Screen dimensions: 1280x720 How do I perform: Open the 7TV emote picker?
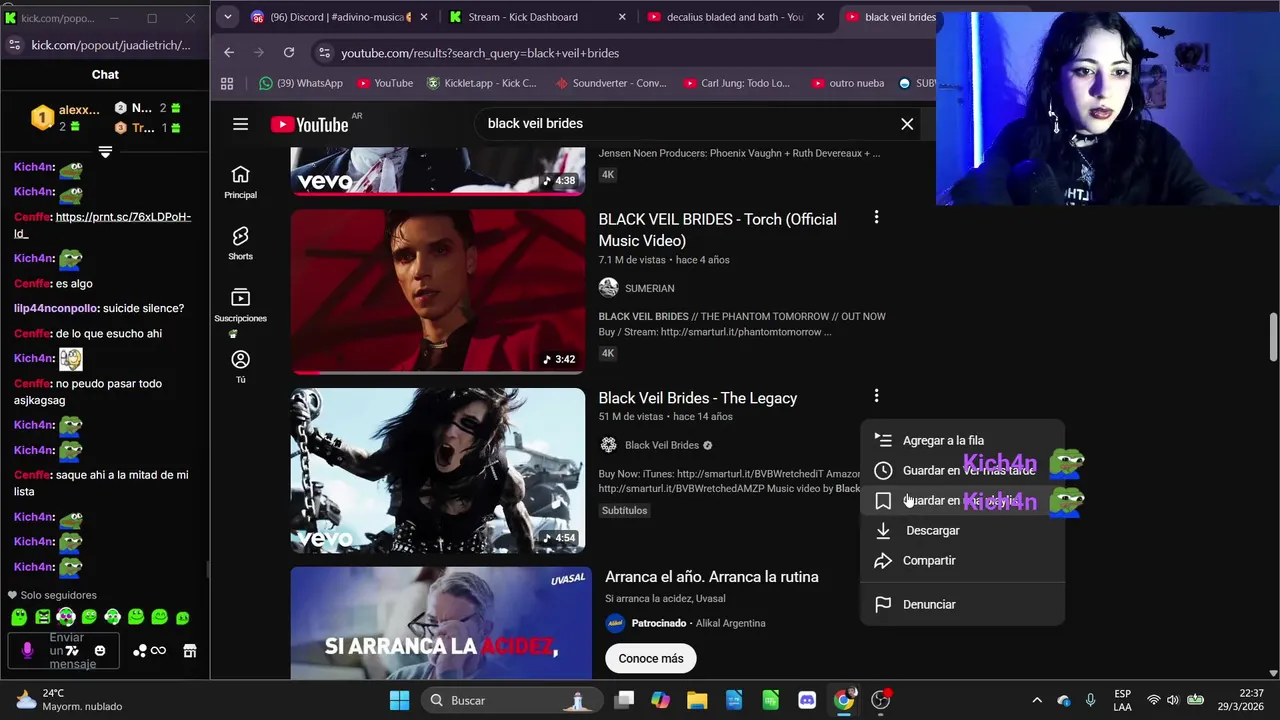click(x=72, y=651)
